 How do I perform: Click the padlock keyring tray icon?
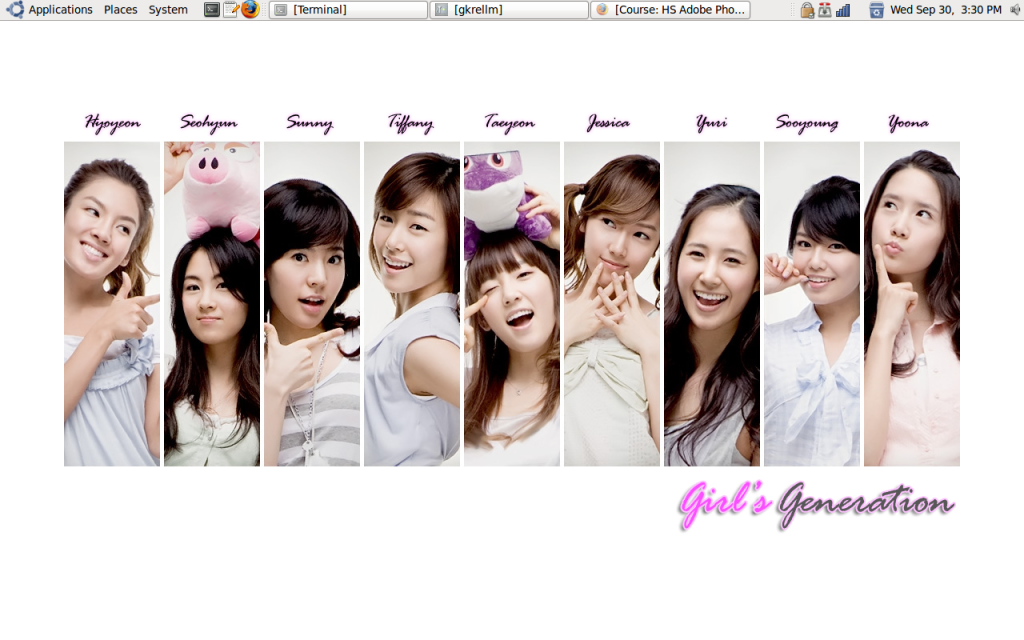(x=807, y=10)
